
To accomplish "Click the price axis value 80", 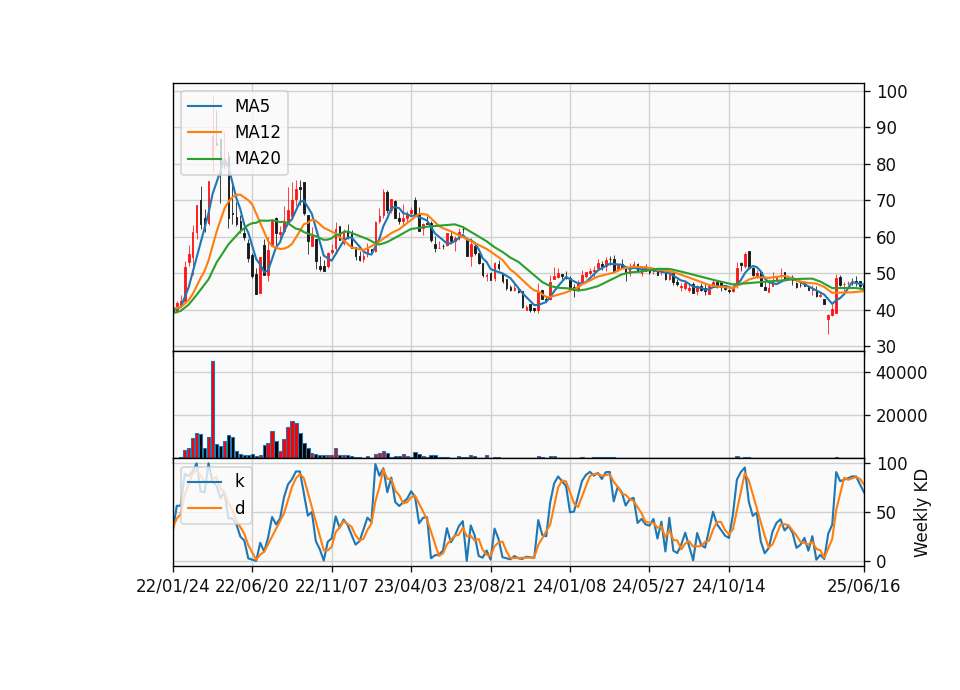I will 887,165.
